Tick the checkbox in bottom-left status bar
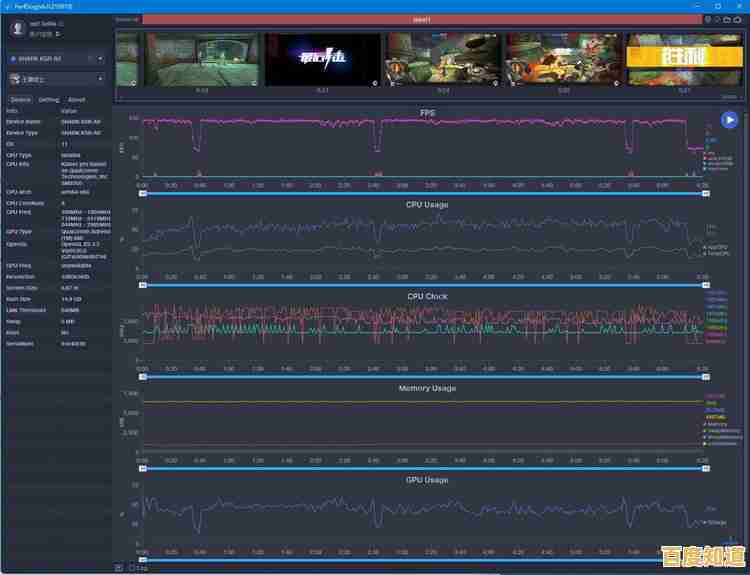Viewport: 750px width, 575px height. coord(129,567)
